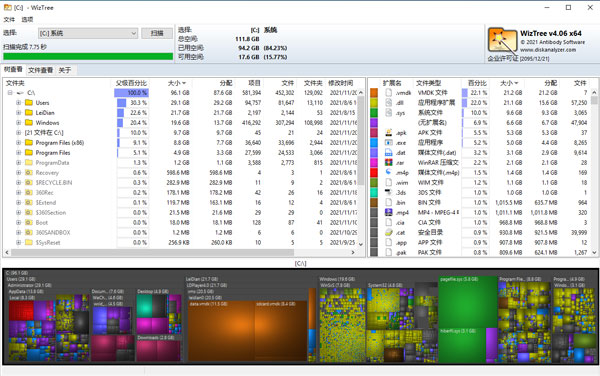Click the data.vmdk block in treemap
600x376 pixels.
coord(221,331)
